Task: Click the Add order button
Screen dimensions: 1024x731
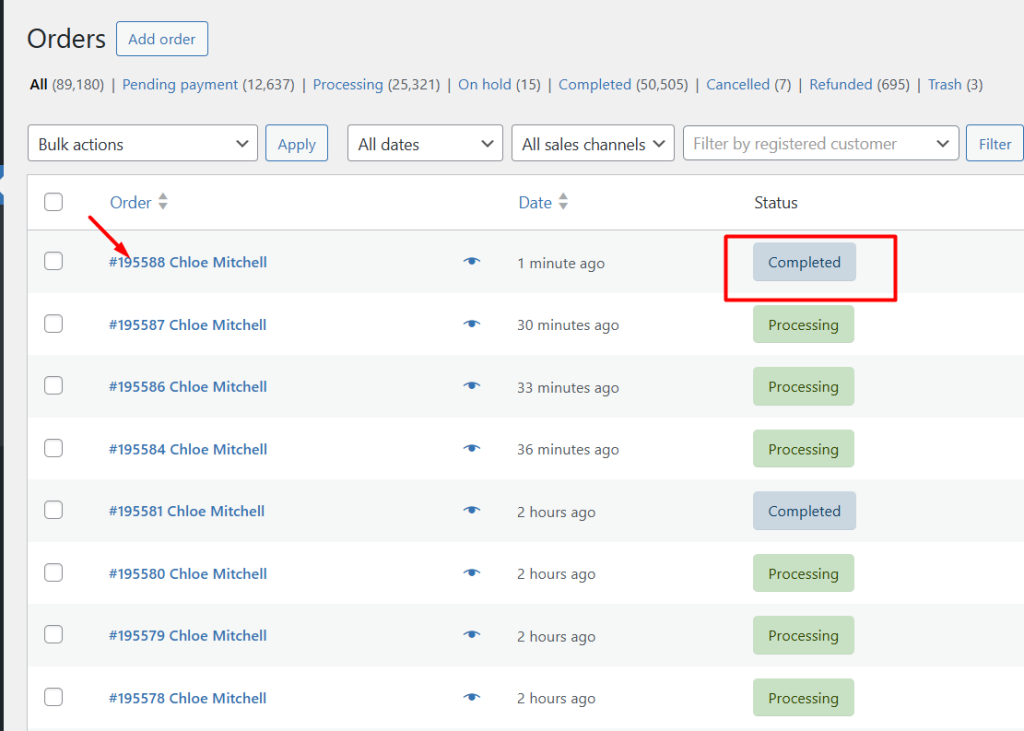Action: 161,39
